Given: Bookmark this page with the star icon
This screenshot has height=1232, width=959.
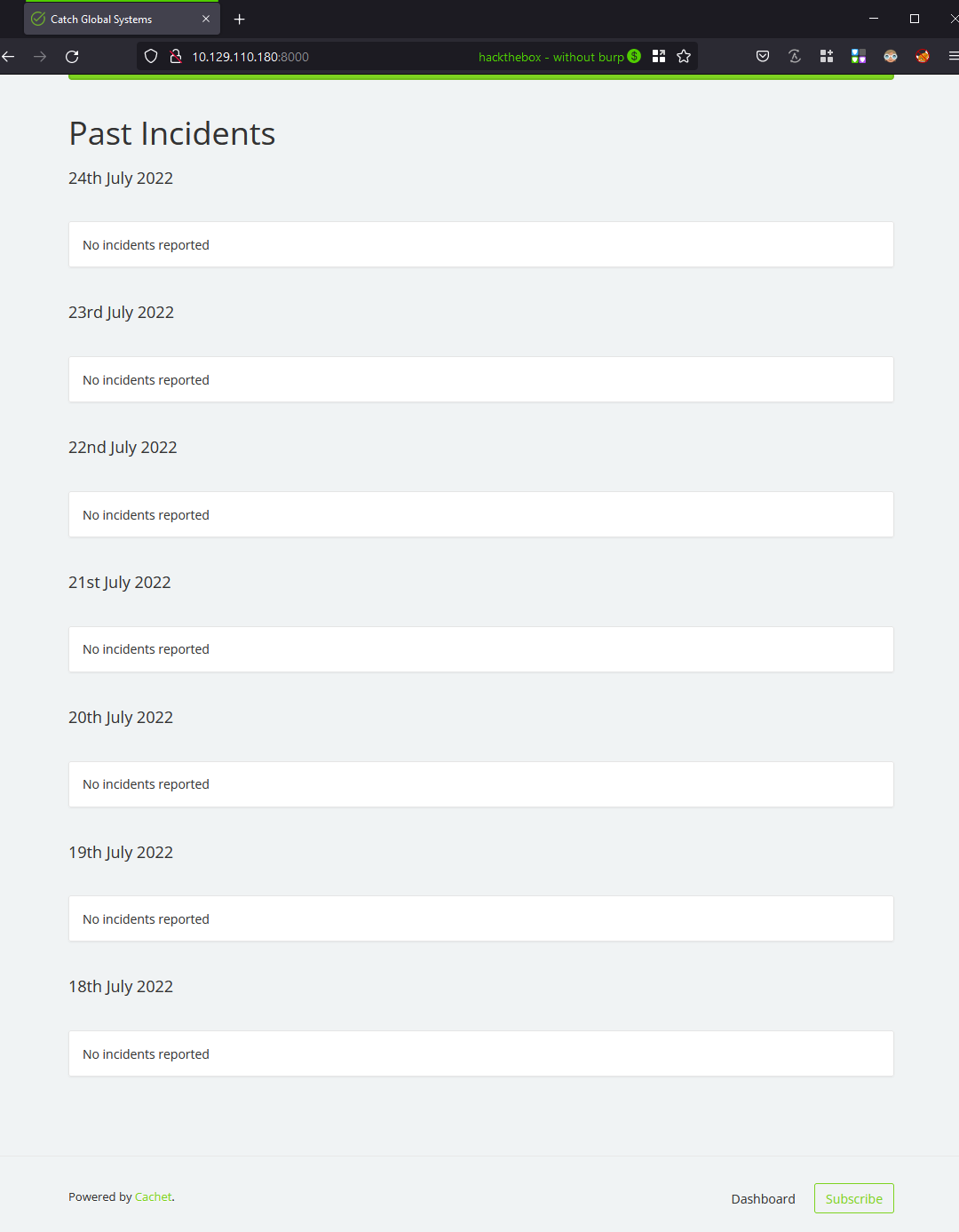Looking at the screenshot, I should (684, 57).
